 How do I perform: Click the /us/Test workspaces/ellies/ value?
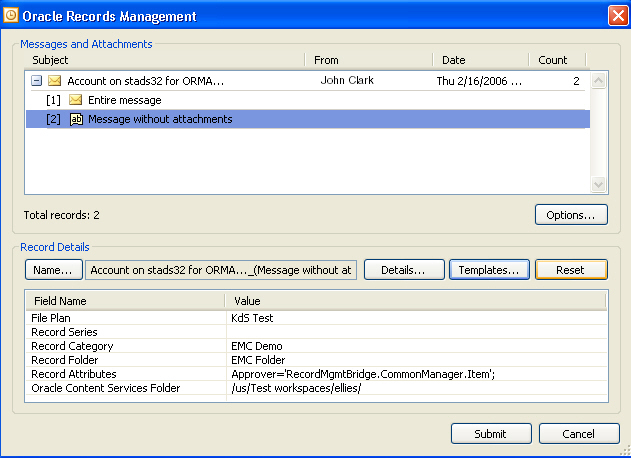[x=296, y=388]
